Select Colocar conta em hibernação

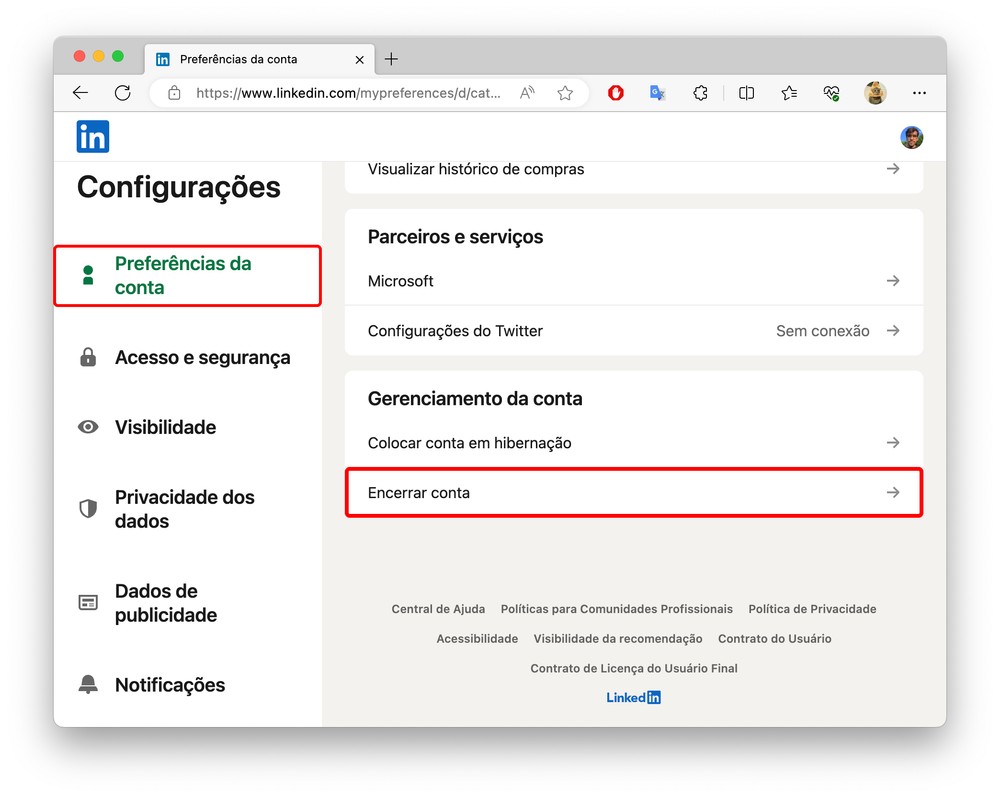634,443
